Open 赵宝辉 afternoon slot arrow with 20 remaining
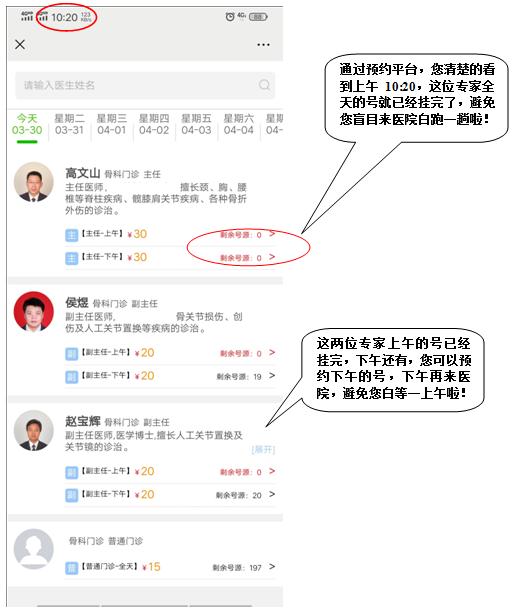 click(272, 495)
